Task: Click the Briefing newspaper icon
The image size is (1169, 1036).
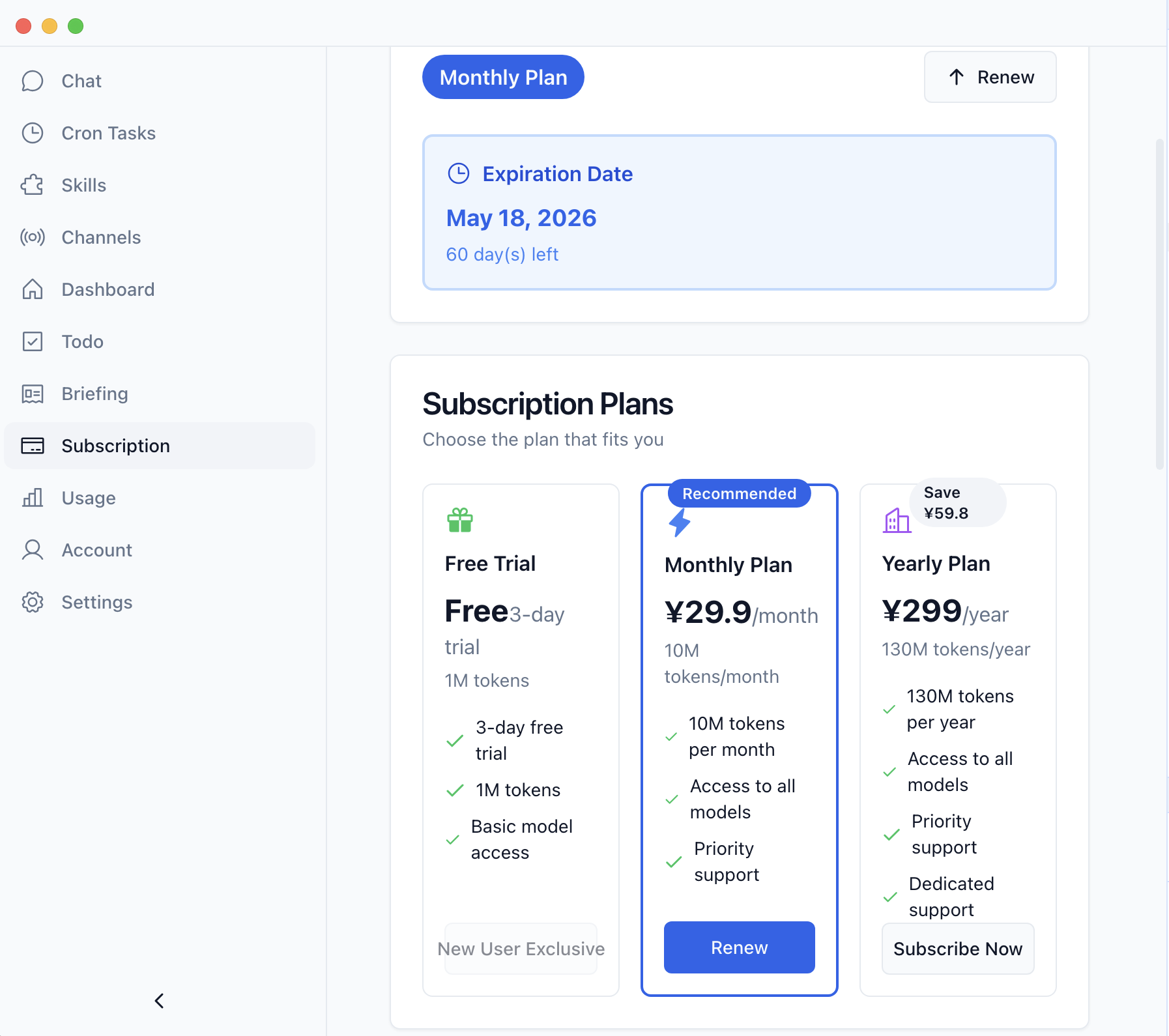Action: 32,394
